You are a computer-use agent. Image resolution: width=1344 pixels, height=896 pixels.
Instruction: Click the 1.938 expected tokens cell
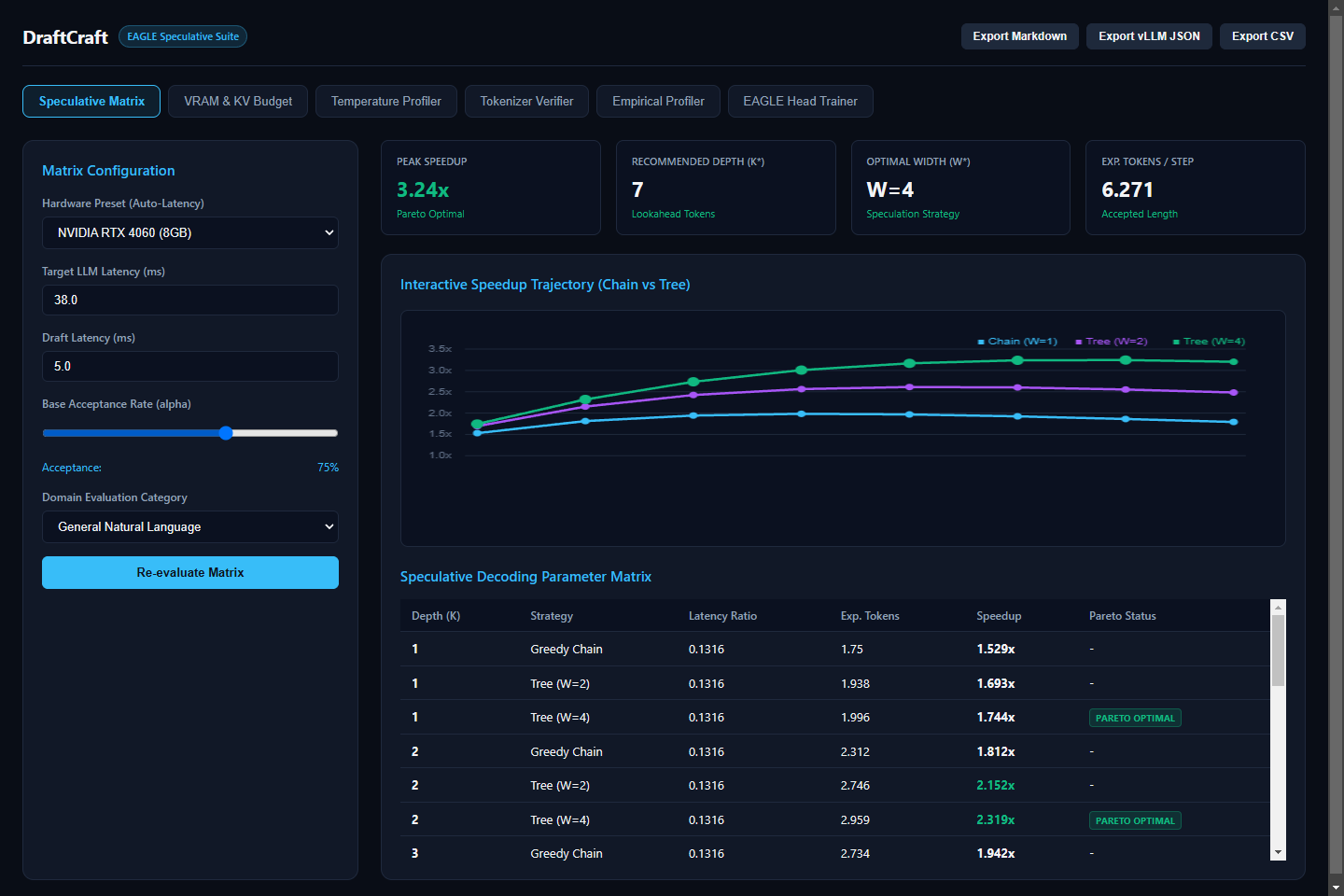[x=855, y=683]
